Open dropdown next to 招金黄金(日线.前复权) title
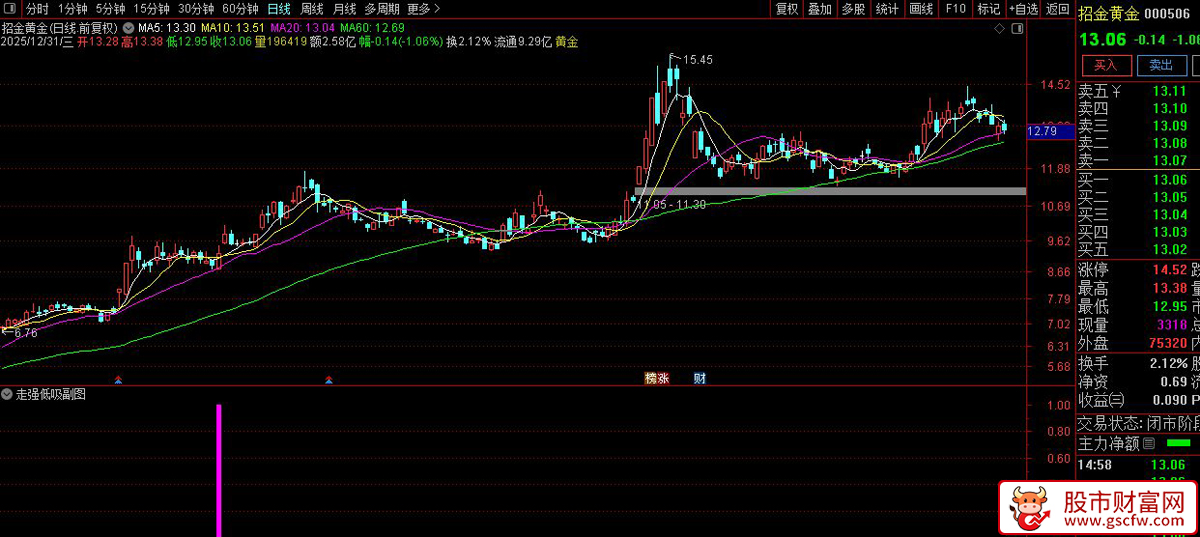Viewport: 1200px width, 537px height. [127, 27]
